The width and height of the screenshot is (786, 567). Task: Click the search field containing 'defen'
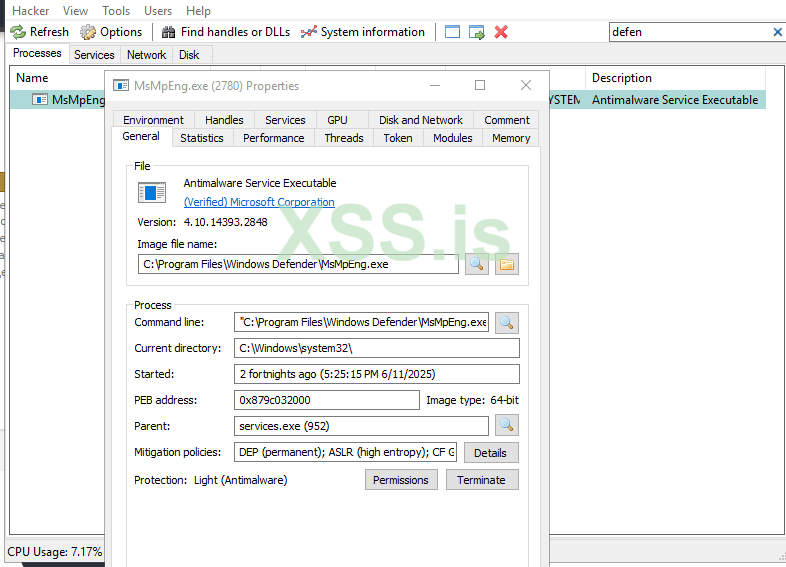pyautogui.click(x=690, y=32)
